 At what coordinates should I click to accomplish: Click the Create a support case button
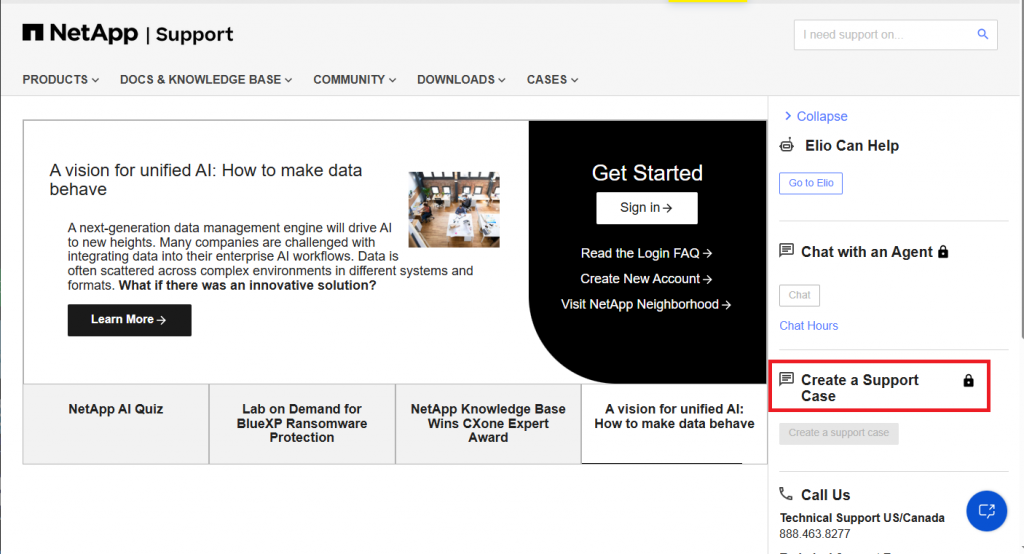[839, 433]
